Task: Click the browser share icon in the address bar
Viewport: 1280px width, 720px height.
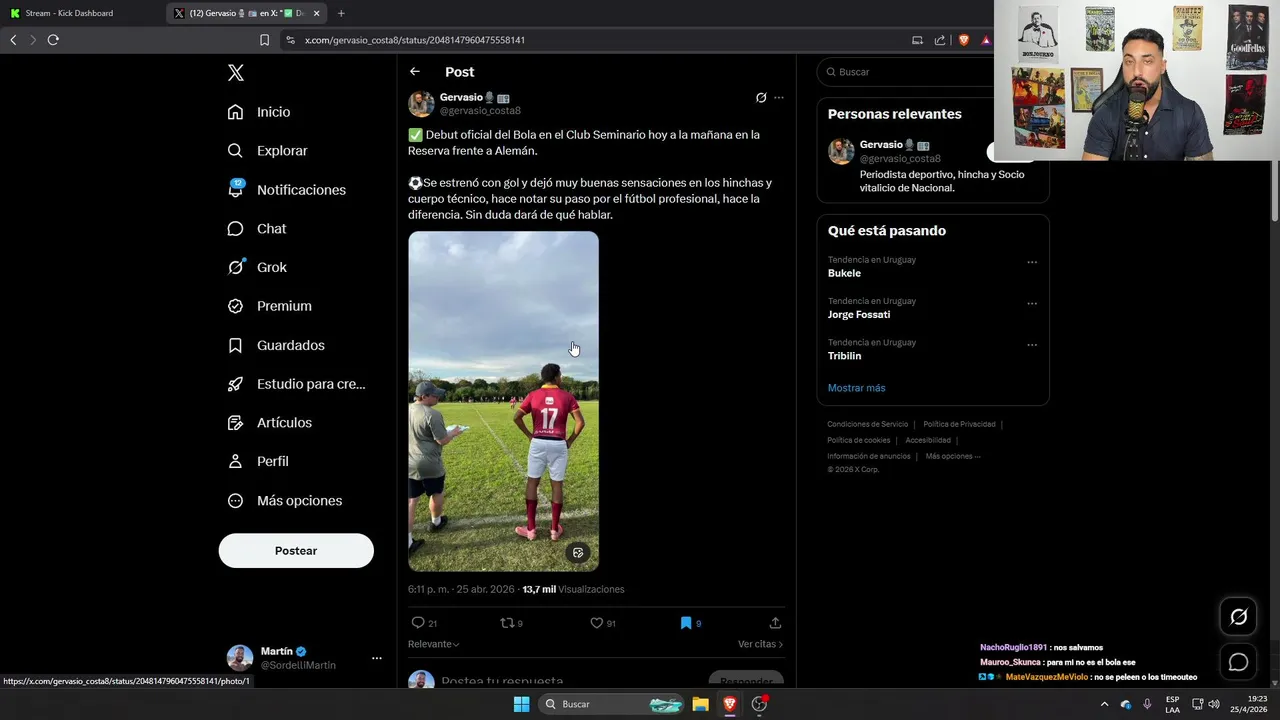Action: coord(940,40)
